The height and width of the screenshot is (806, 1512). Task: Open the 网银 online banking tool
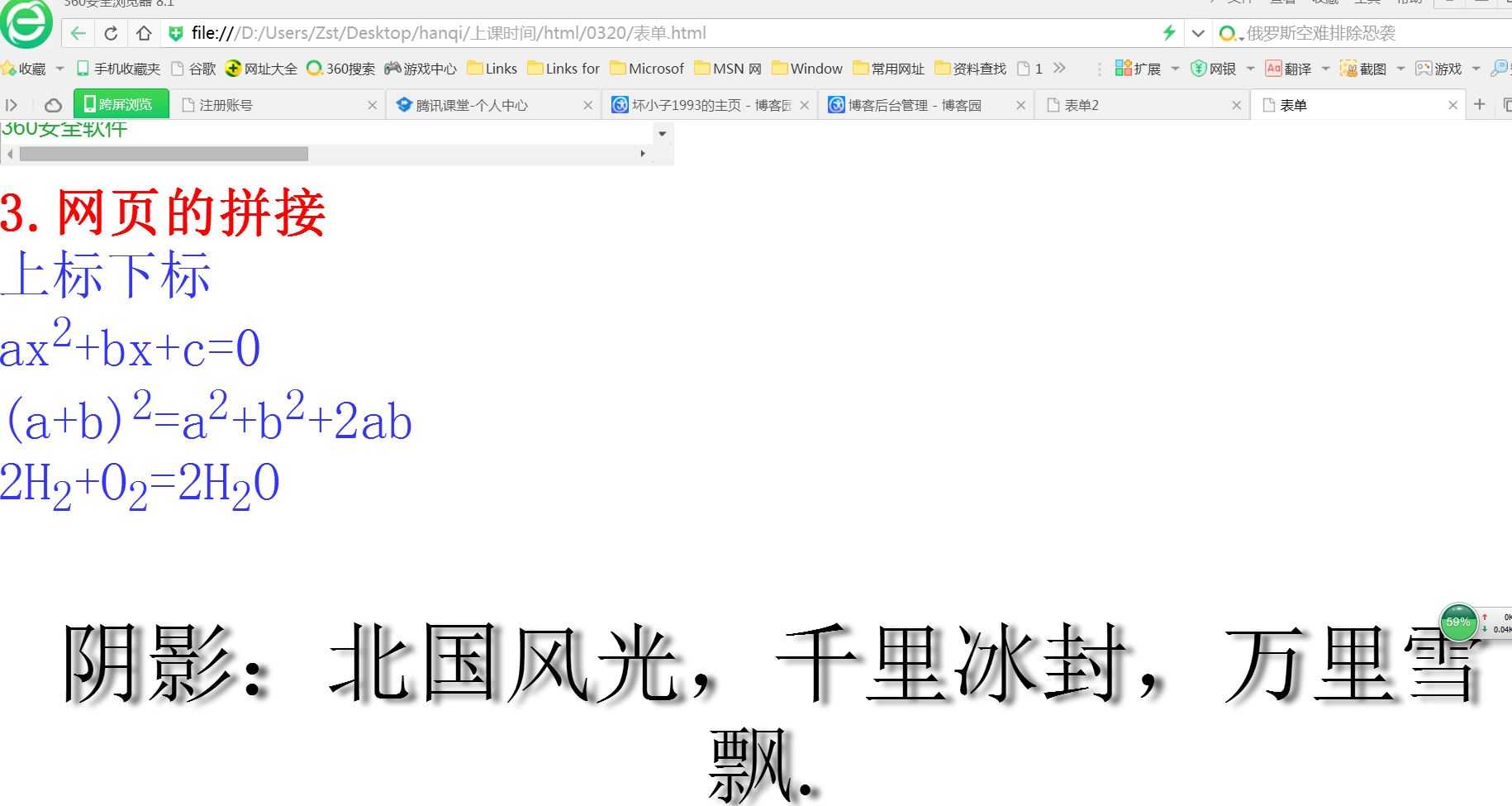[x=1213, y=69]
